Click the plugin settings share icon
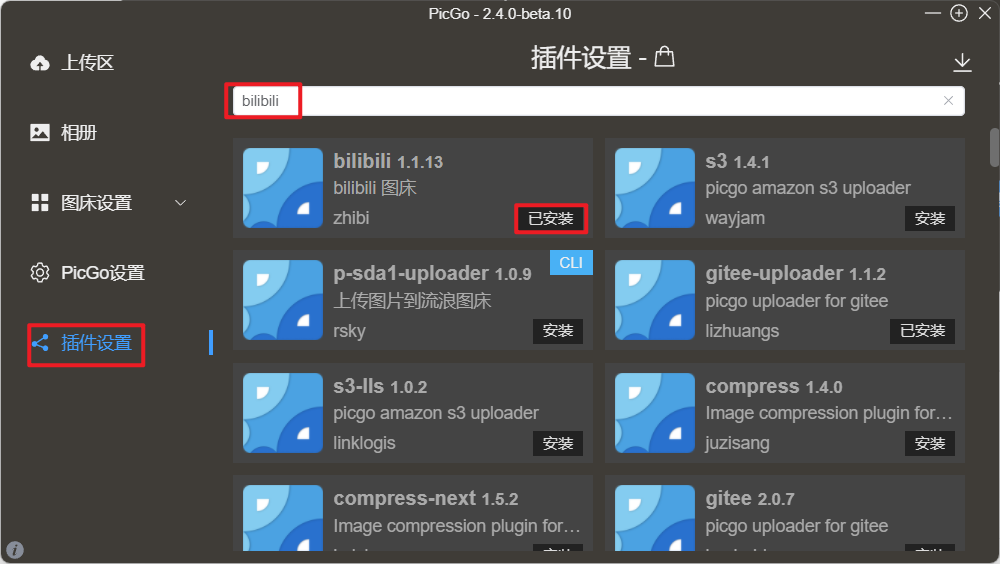 [40, 343]
